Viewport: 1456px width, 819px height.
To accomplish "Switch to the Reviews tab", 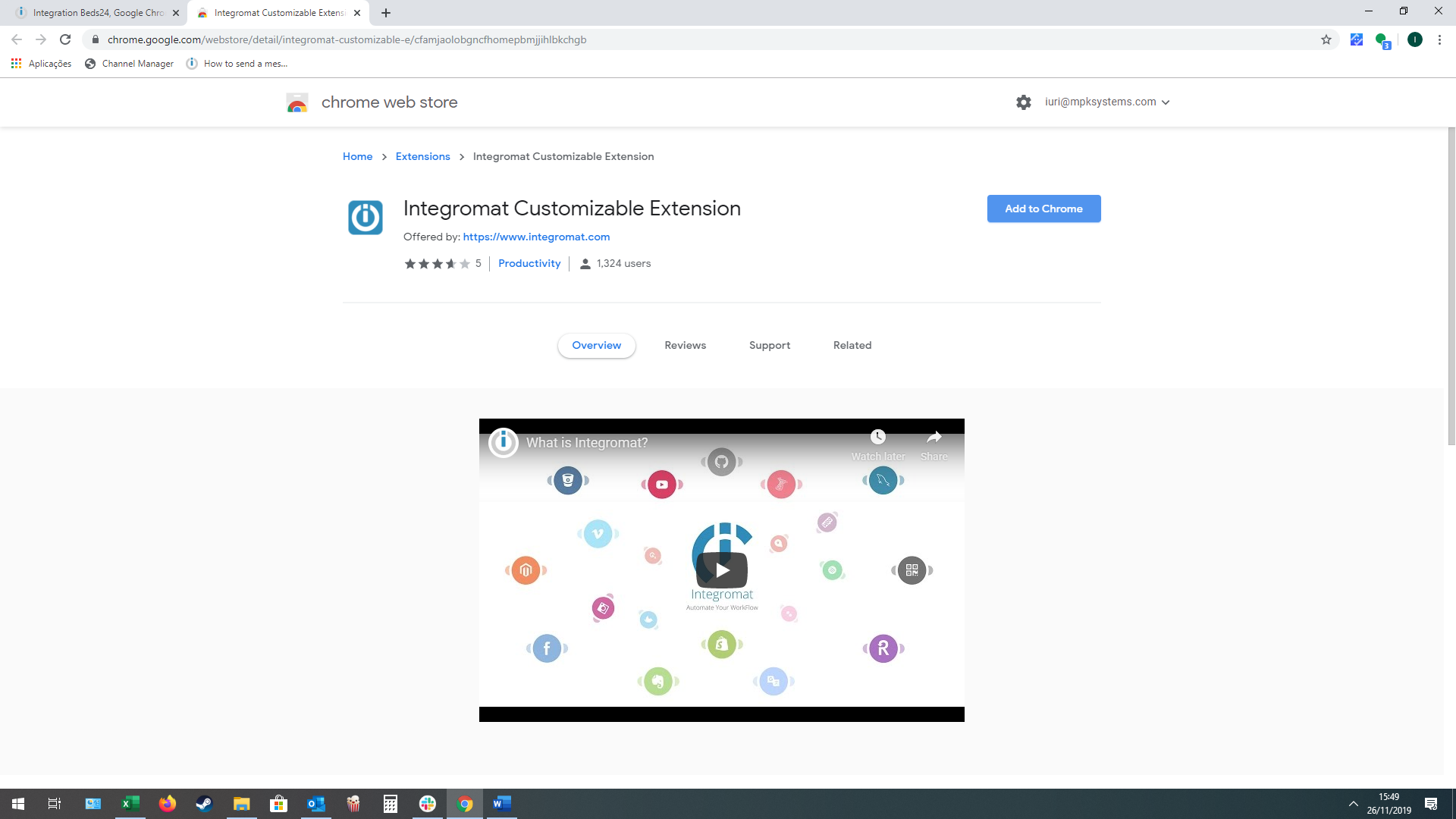I will click(686, 345).
